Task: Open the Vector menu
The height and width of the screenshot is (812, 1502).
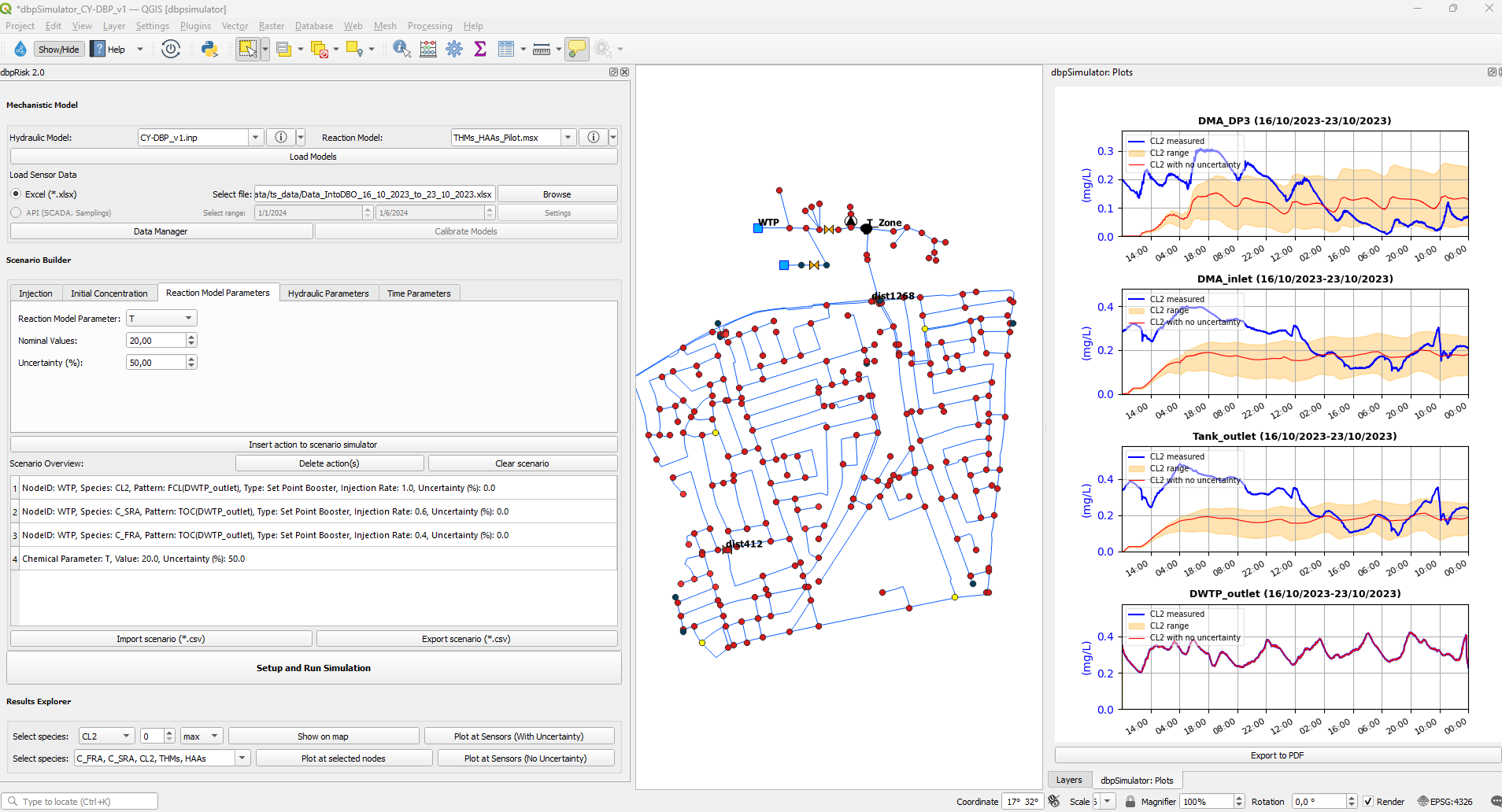Action: point(235,26)
